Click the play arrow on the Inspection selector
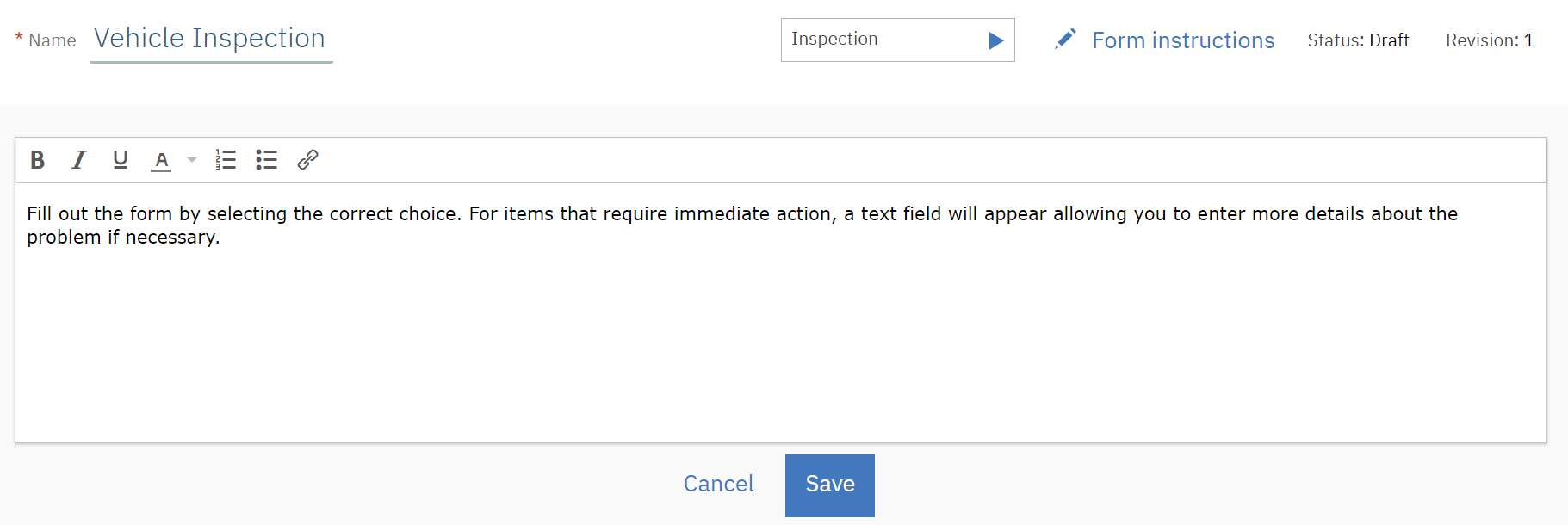The image size is (1568, 525). click(996, 40)
